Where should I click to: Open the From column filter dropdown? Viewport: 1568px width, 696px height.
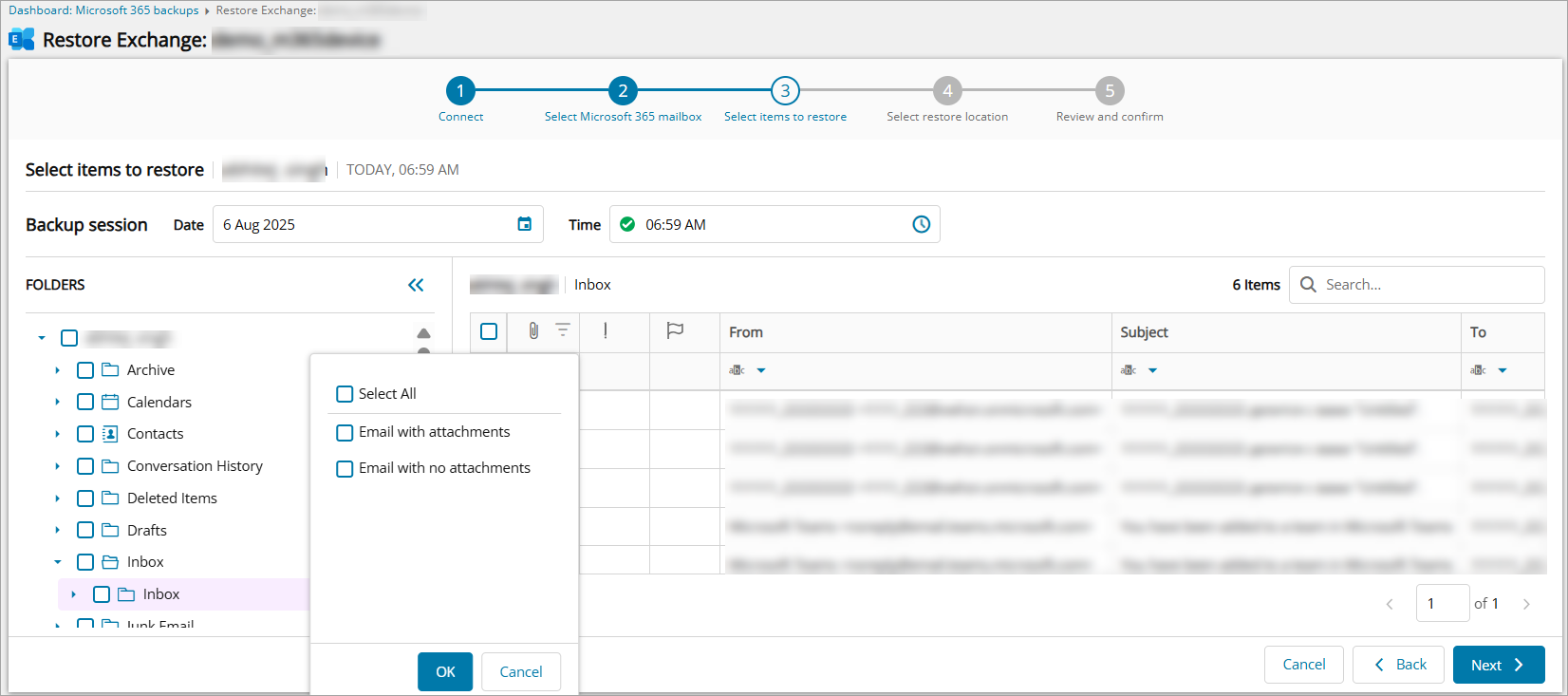coord(761,370)
